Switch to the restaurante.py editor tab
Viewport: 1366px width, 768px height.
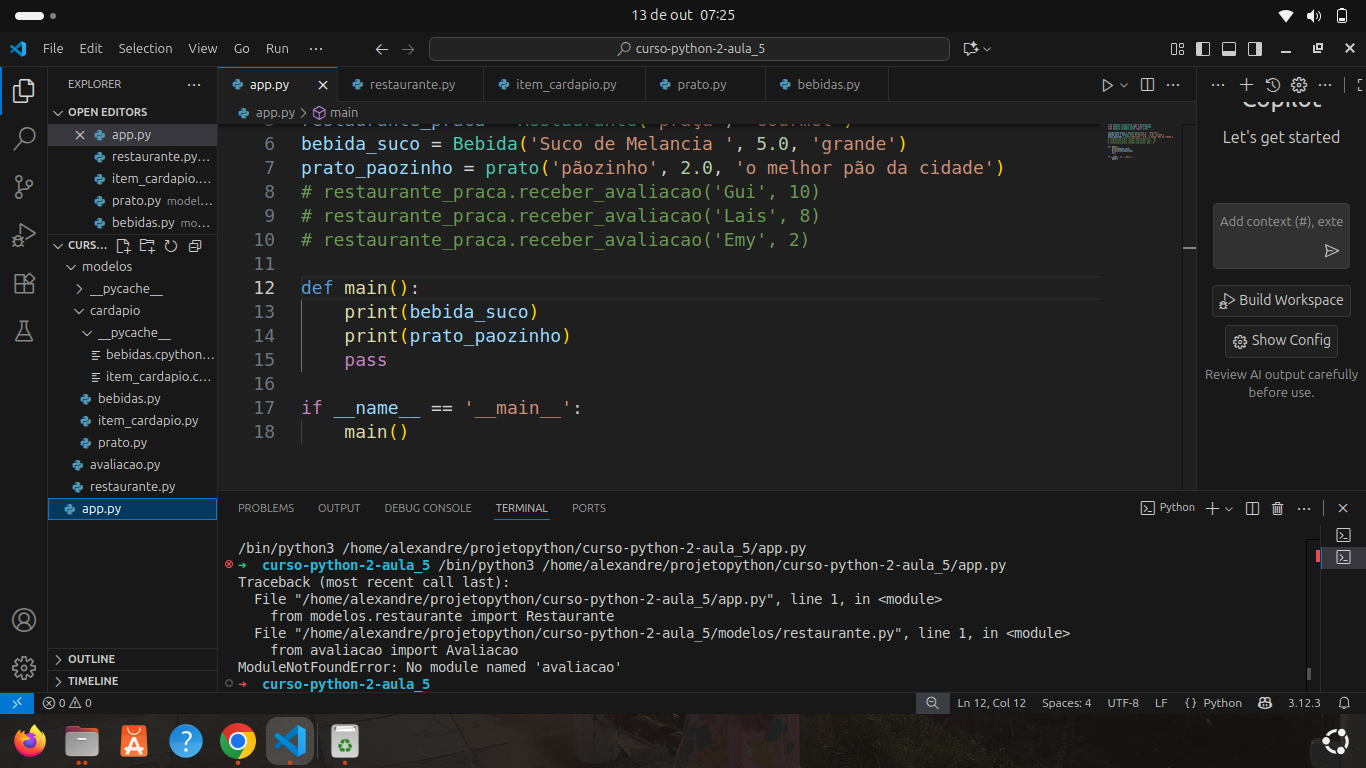point(411,85)
